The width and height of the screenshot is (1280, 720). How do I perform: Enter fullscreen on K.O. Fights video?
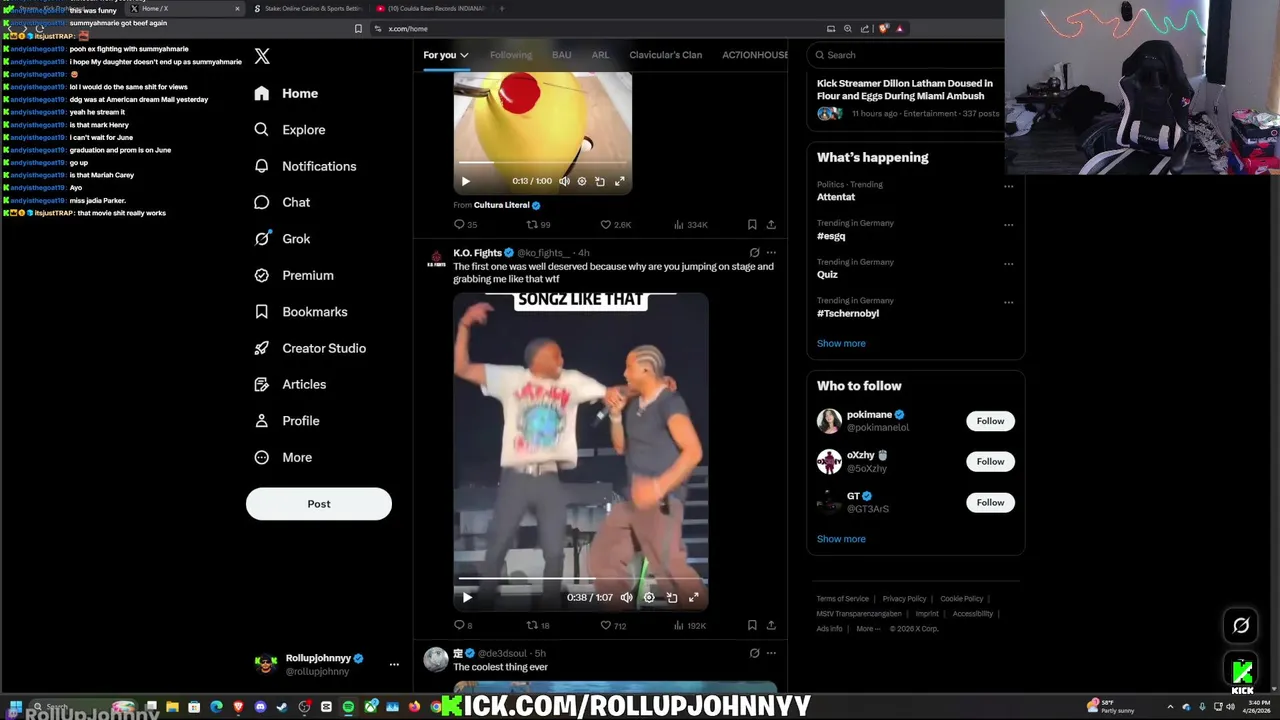[x=694, y=598]
